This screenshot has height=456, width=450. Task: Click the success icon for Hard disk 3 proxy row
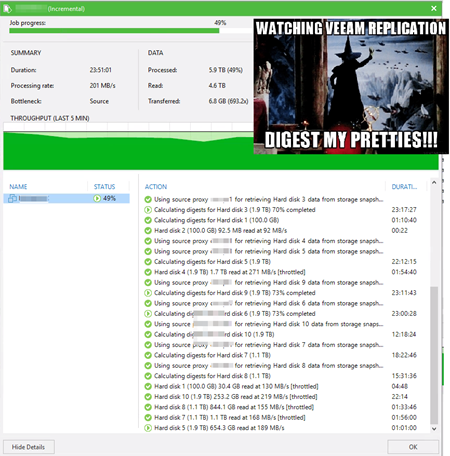148,200
